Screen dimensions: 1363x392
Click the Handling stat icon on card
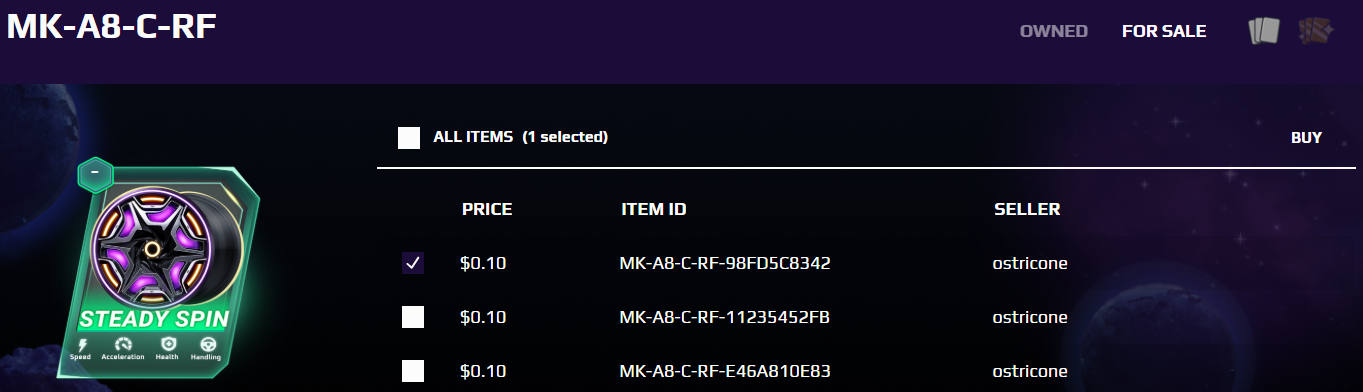coord(206,344)
